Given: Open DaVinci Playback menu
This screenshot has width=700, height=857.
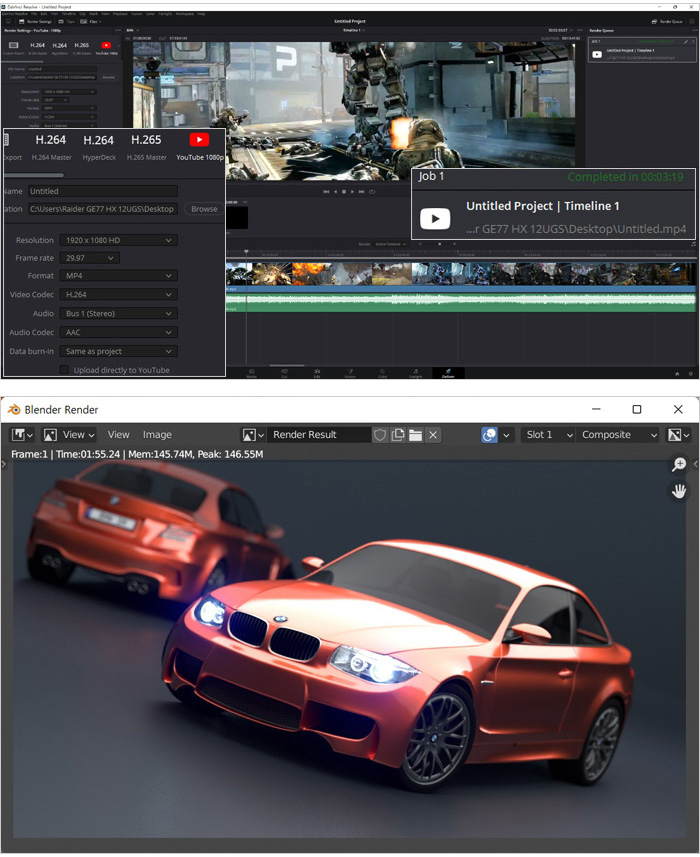Looking at the screenshot, I should pos(120,14).
